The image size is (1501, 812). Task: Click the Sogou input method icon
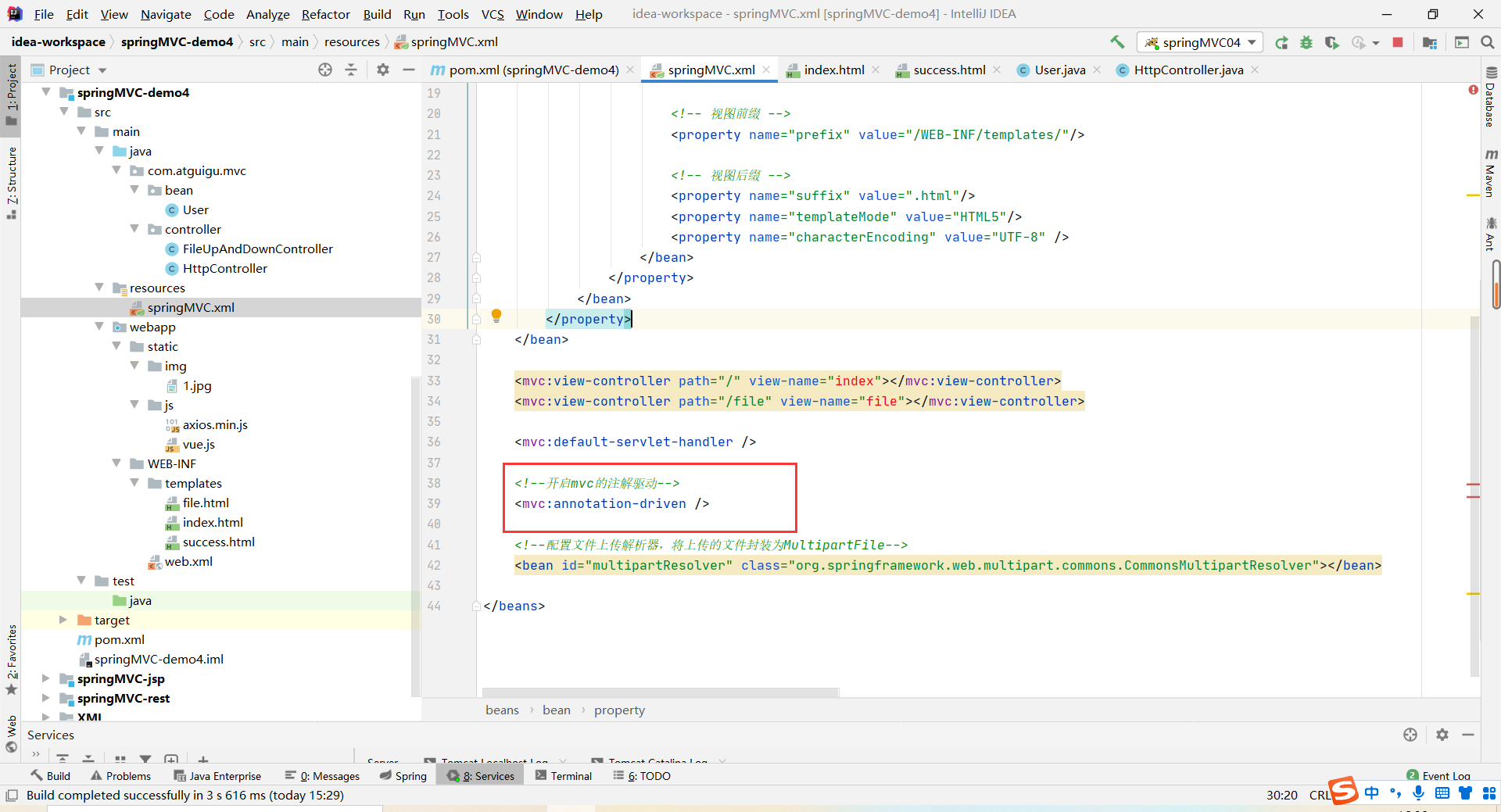(x=1342, y=791)
